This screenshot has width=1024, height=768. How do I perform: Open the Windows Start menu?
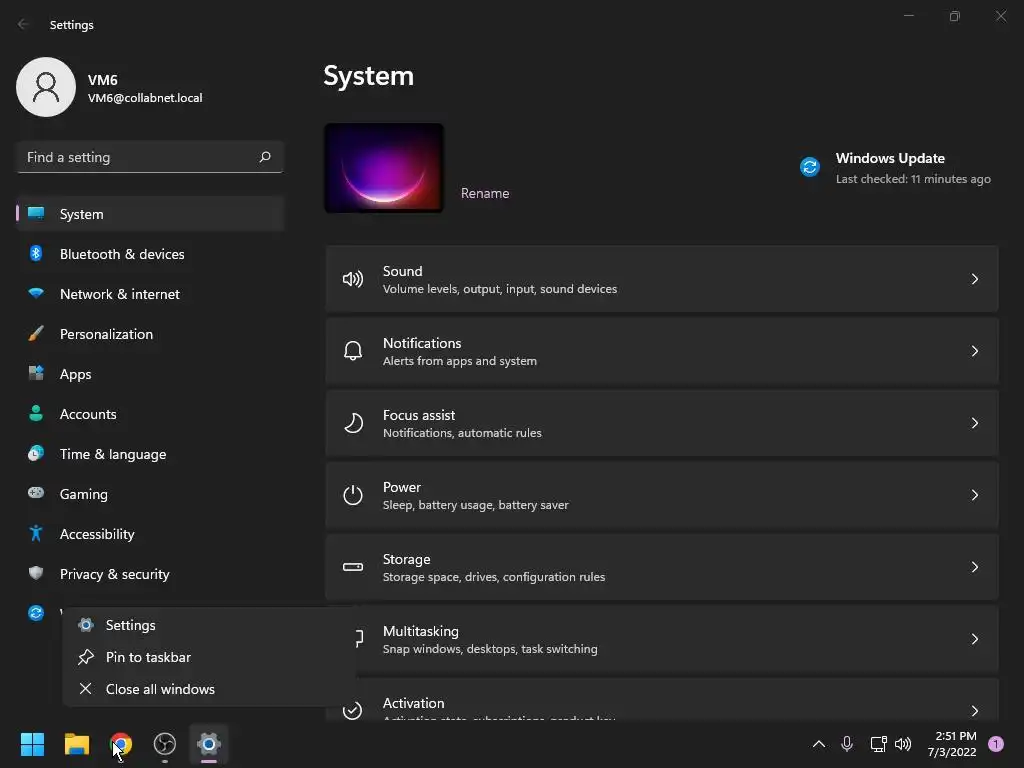click(x=32, y=744)
